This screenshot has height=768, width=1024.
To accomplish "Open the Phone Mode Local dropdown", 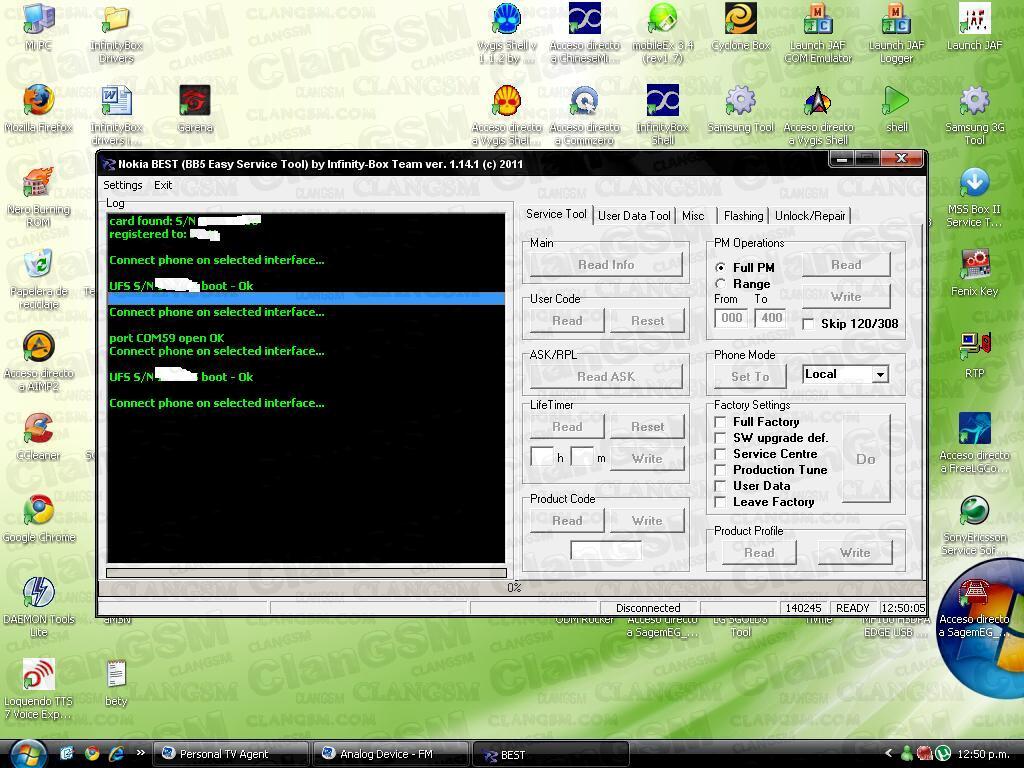I will 880,374.
